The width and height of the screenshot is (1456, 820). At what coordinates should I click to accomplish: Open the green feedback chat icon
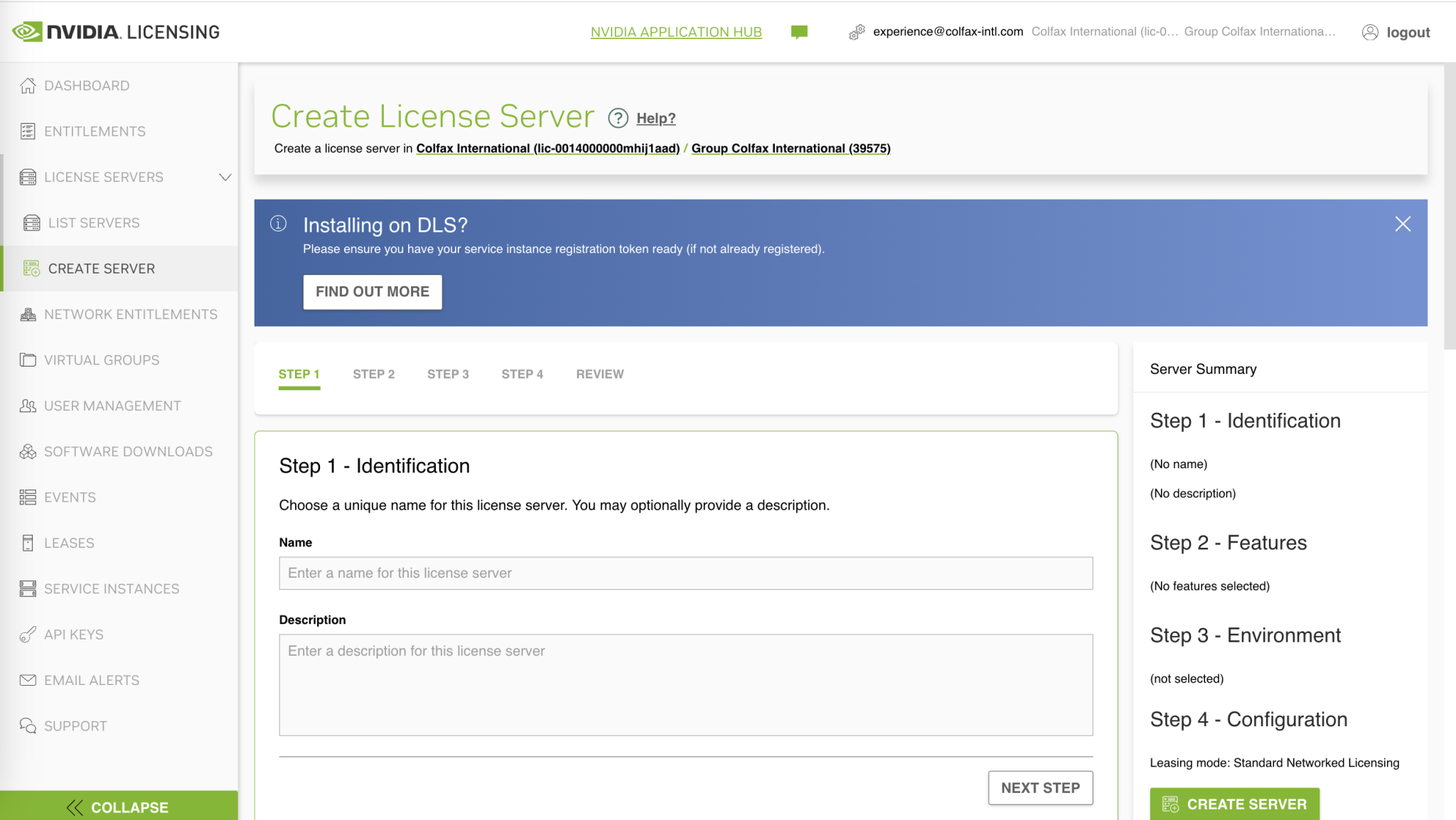coord(799,32)
